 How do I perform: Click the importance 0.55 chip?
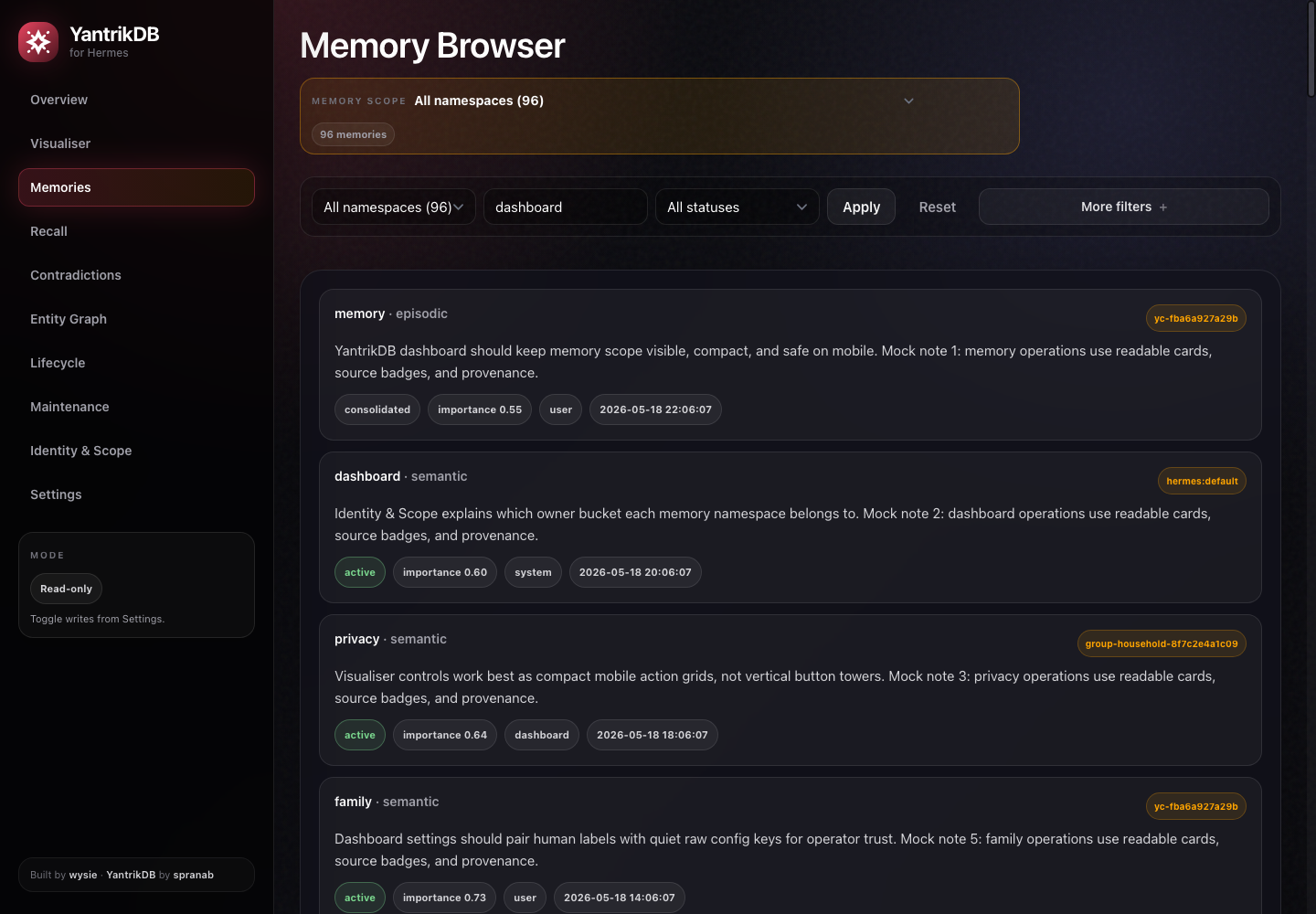pos(480,409)
